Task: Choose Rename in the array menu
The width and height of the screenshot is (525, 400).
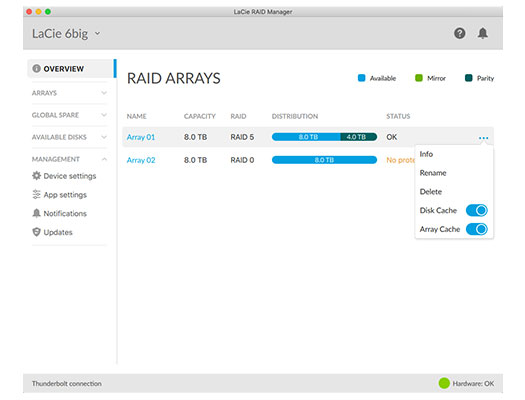Action: coord(433,173)
